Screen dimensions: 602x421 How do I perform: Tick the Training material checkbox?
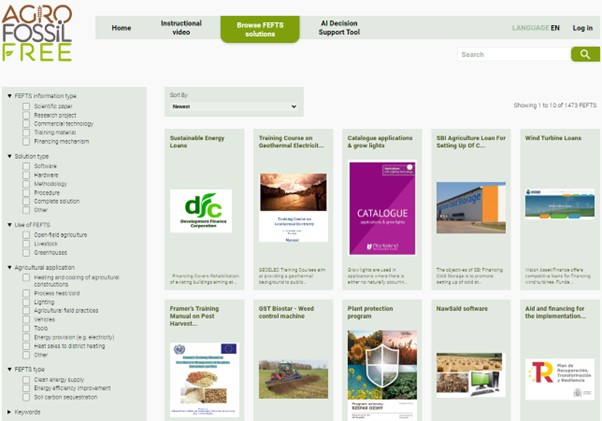pos(26,132)
